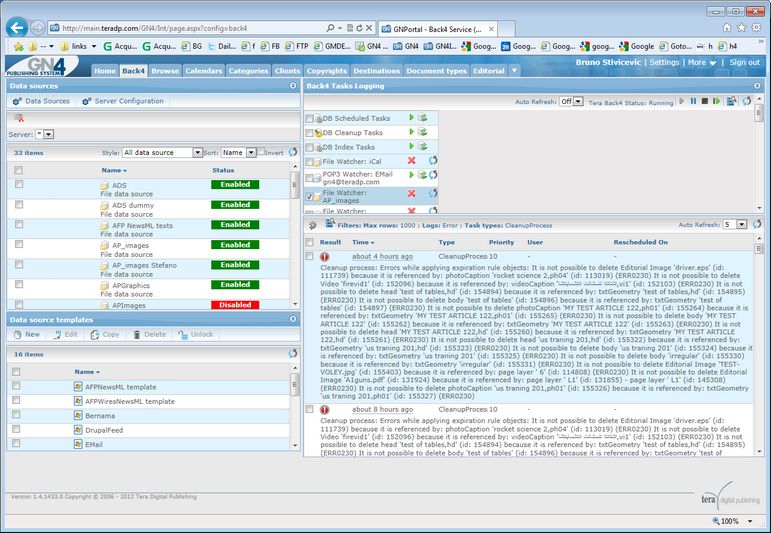
Task: Open the Editorial tab
Action: point(489,71)
